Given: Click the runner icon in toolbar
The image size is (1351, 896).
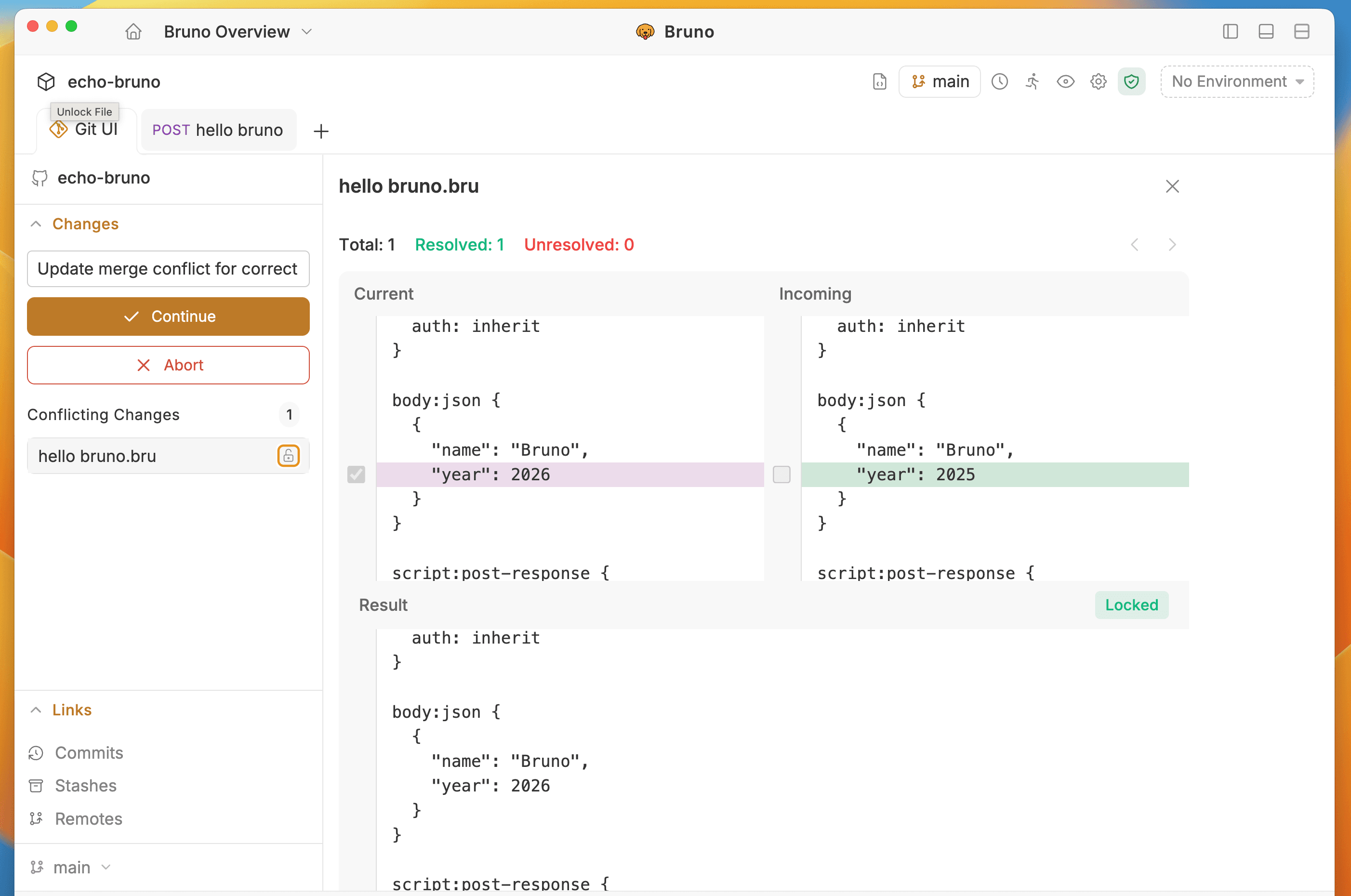Looking at the screenshot, I should pyautogui.click(x=1032, y=82).
